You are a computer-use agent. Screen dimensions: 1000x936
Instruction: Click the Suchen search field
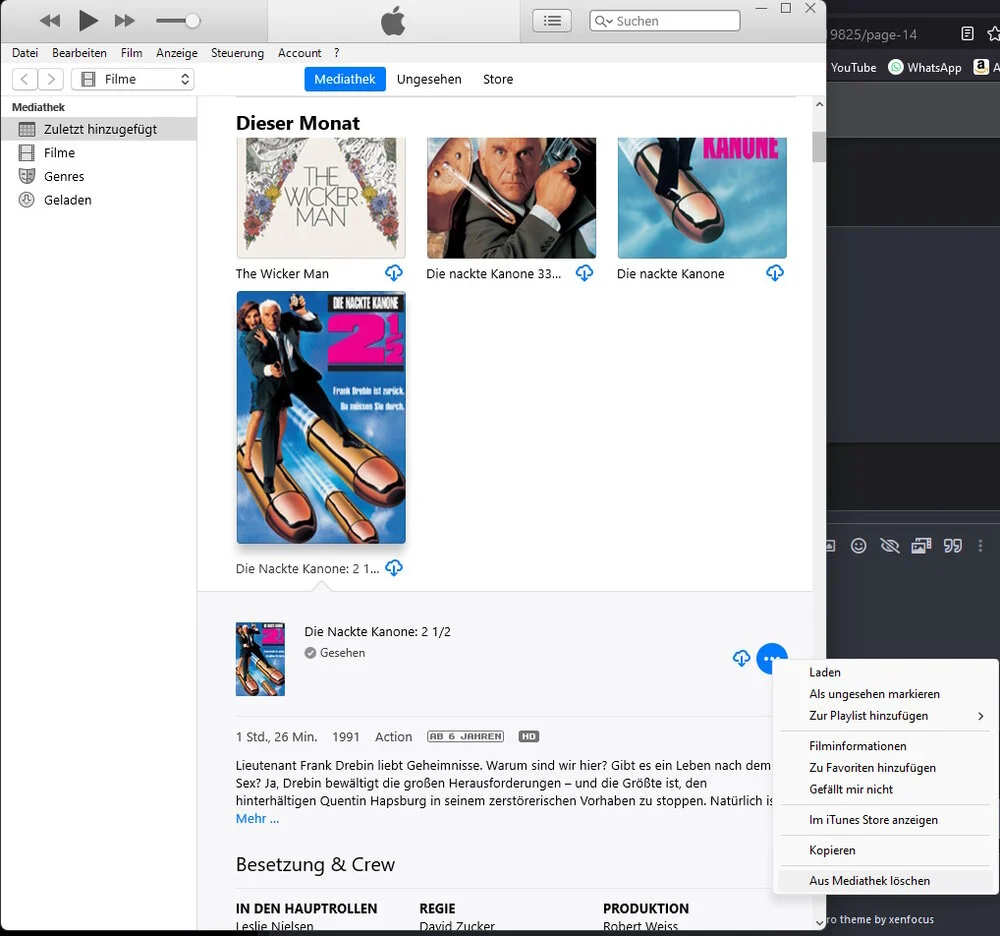click(x=665, y=21)
